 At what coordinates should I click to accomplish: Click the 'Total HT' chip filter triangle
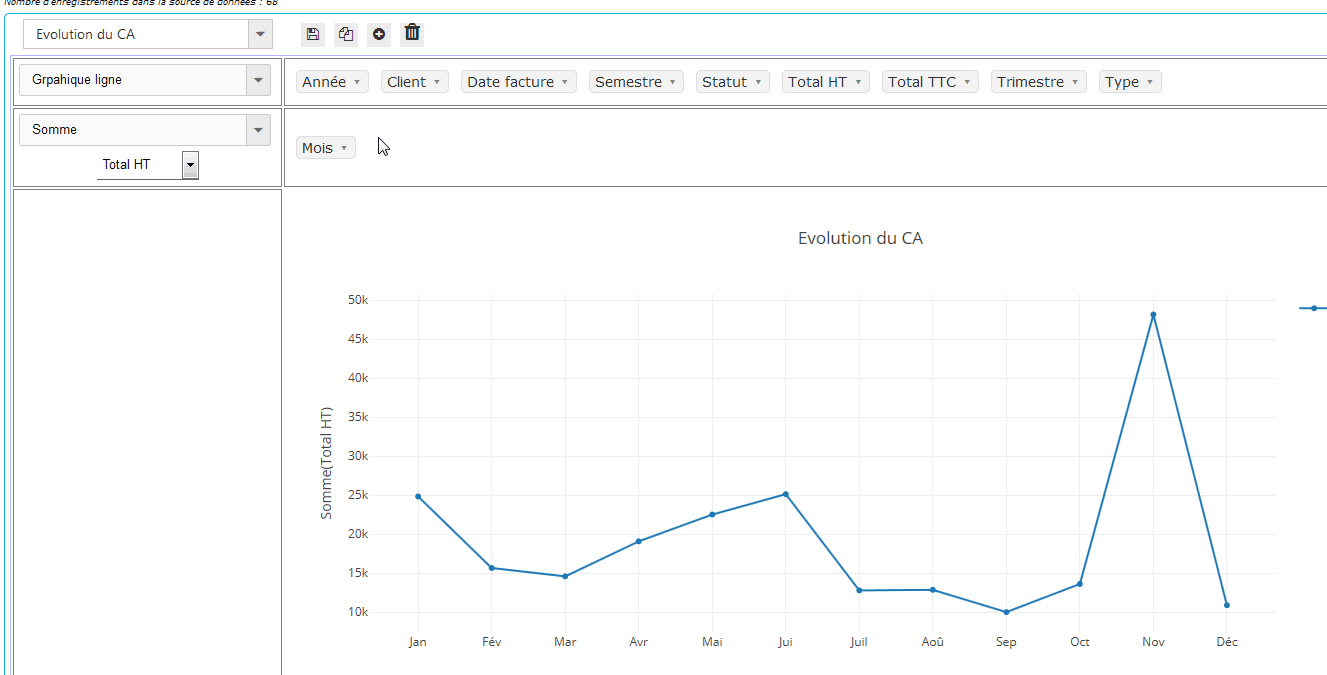pyautogui.click(x=859, y=83)
